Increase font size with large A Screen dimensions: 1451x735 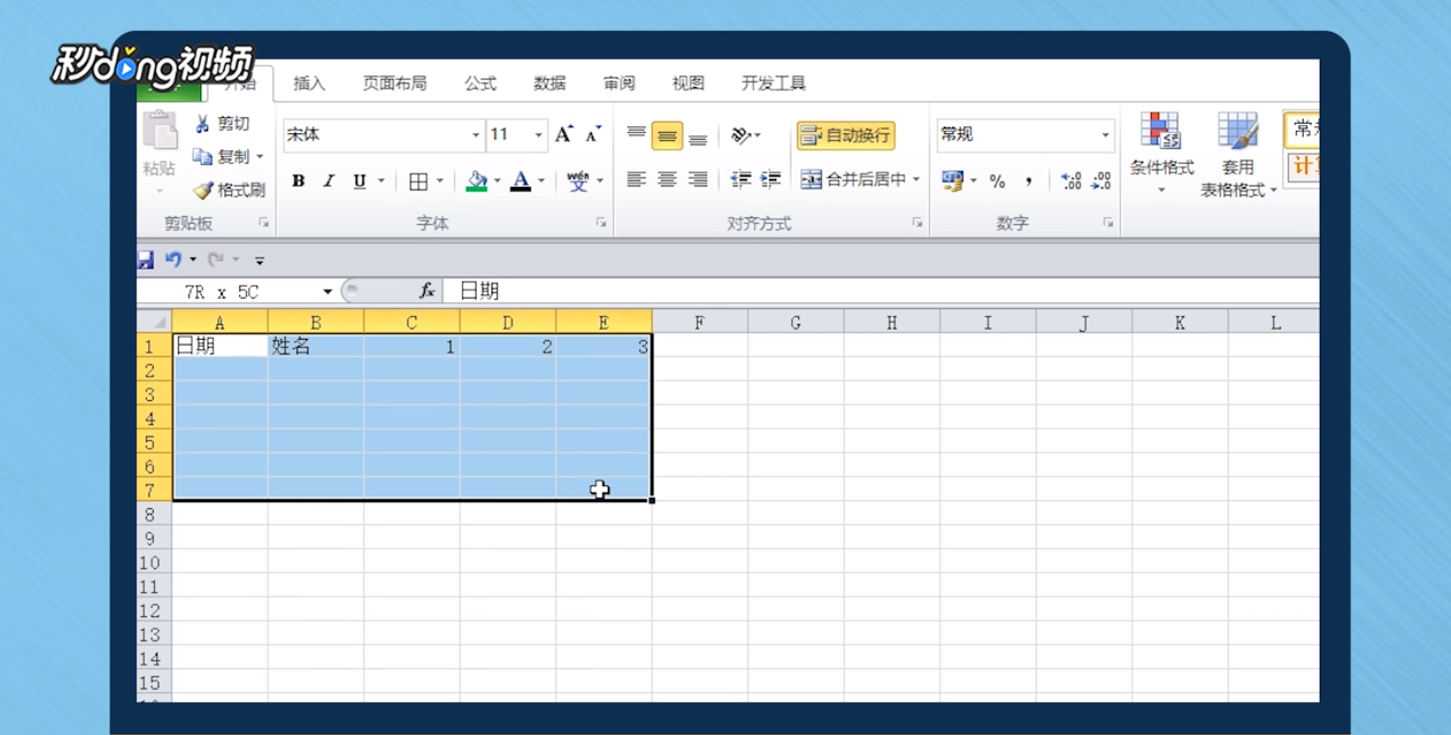tap(564, 134)
